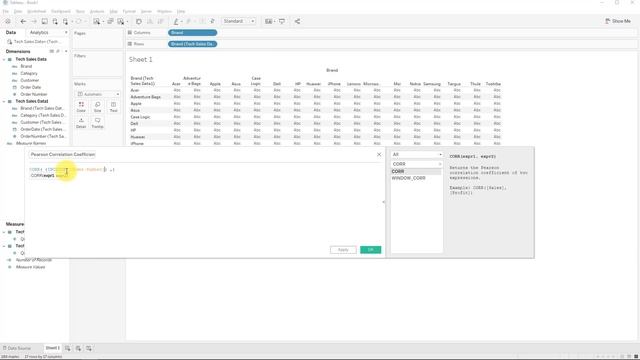Click the Apply button in calculation editor

[x=343, y=250]
